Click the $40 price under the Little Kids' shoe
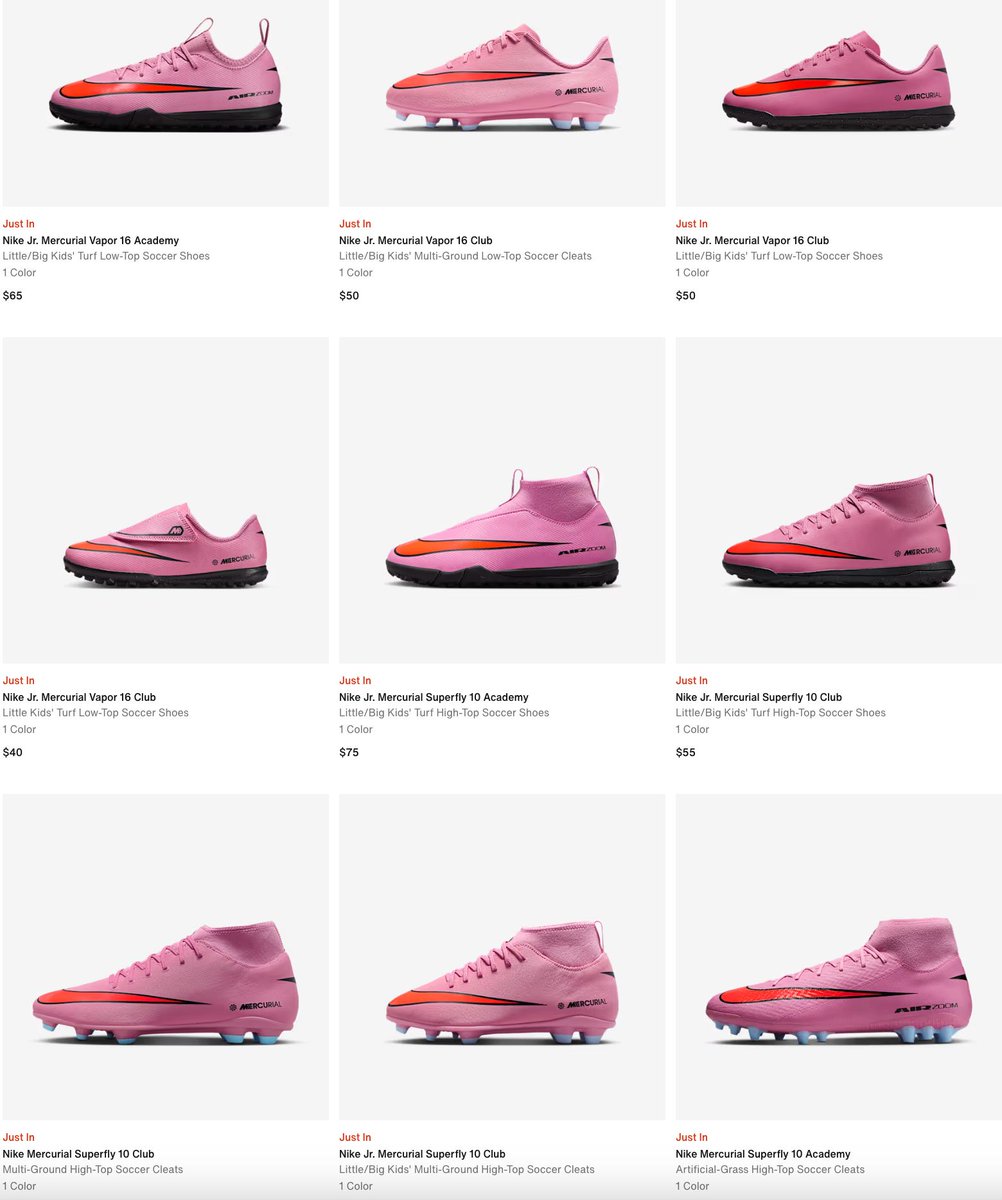This screenshot has height=1200, width=1002. click(13, 753)
